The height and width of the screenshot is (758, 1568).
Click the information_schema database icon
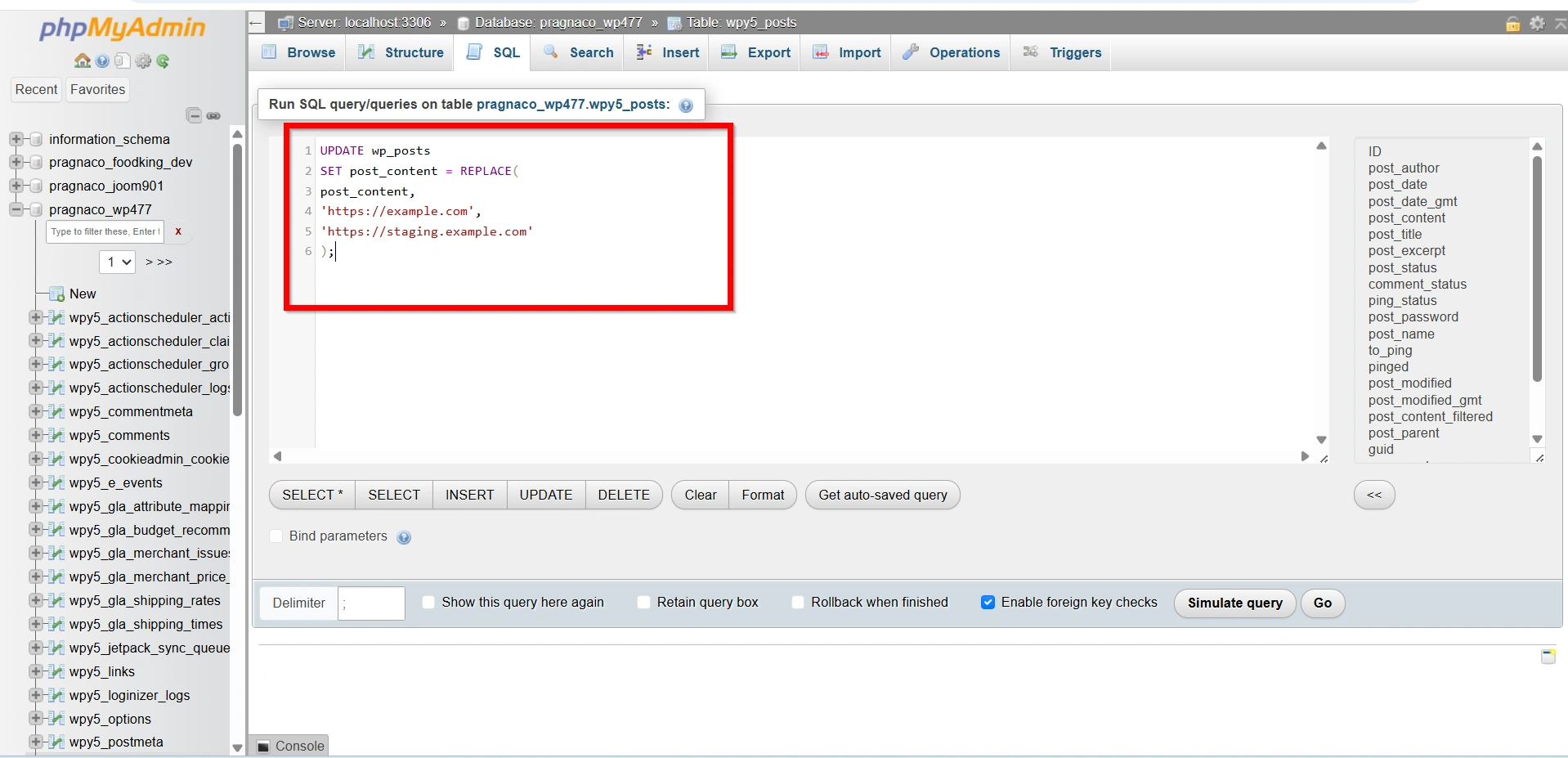36,140
